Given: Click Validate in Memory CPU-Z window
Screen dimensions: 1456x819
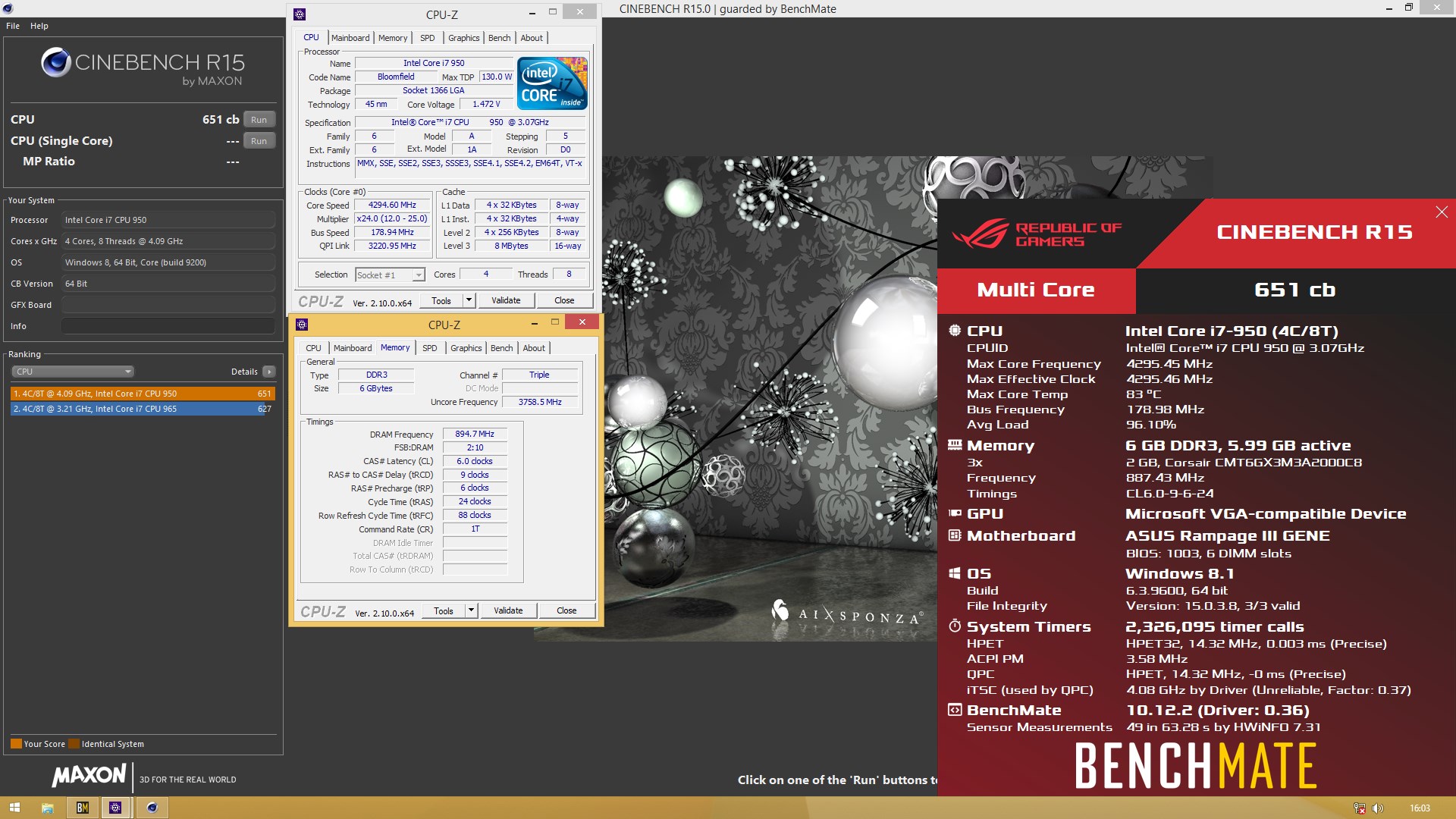Looking at the screenshot, I should [508, 610].
